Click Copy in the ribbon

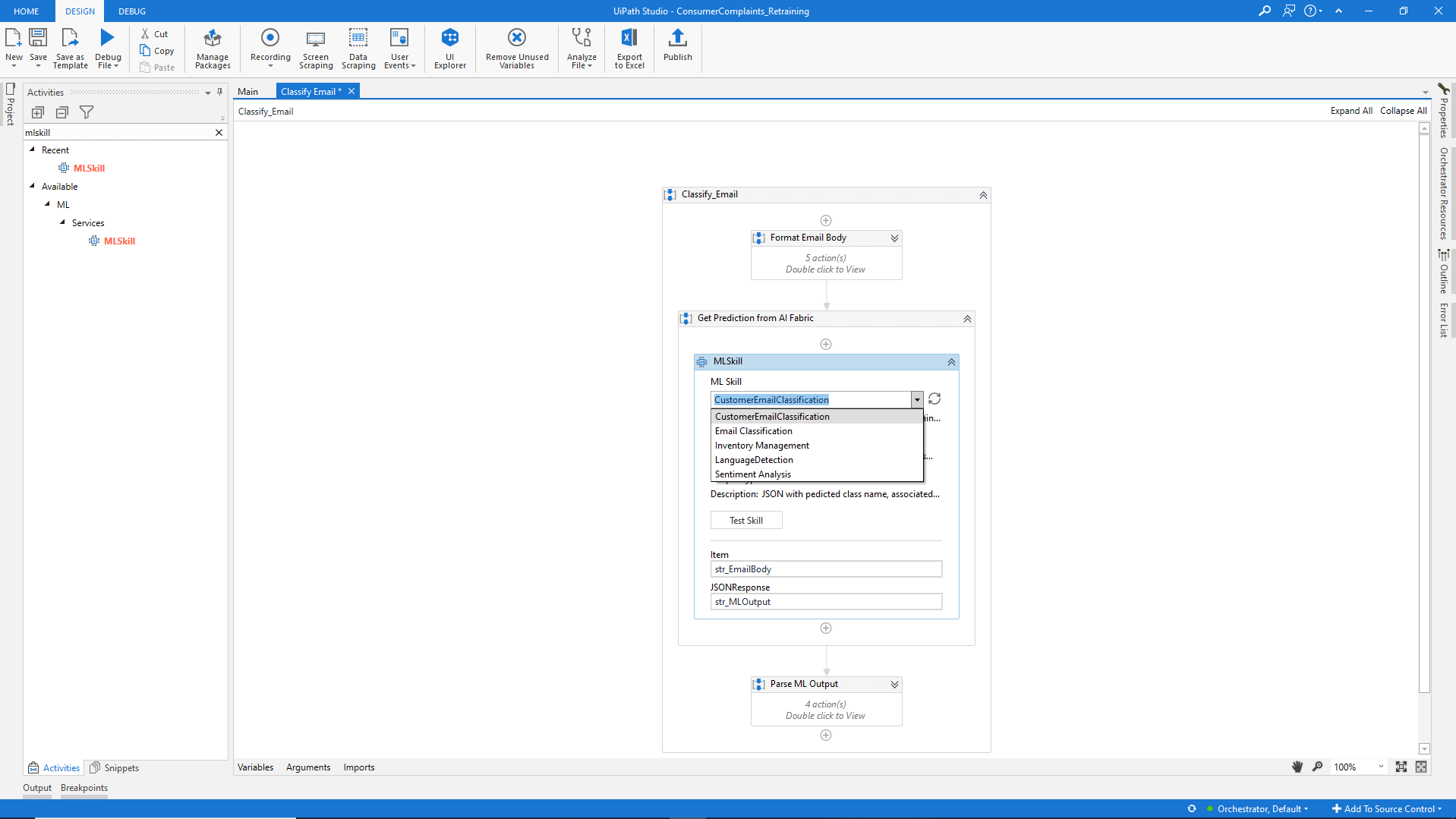(x=157, y=51)
